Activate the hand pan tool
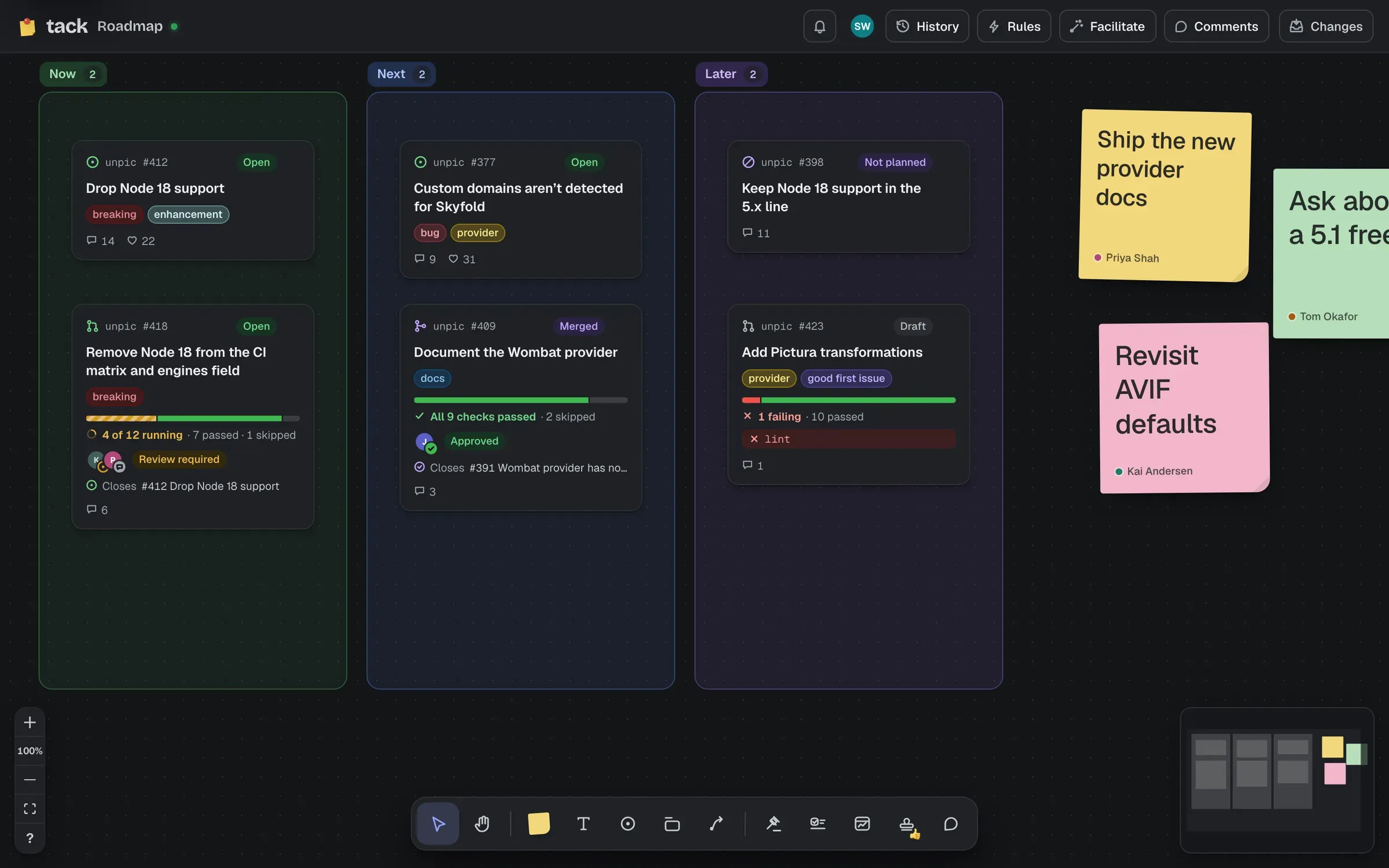Viewport: 1389px width, 868px height. tap(482, 823)
